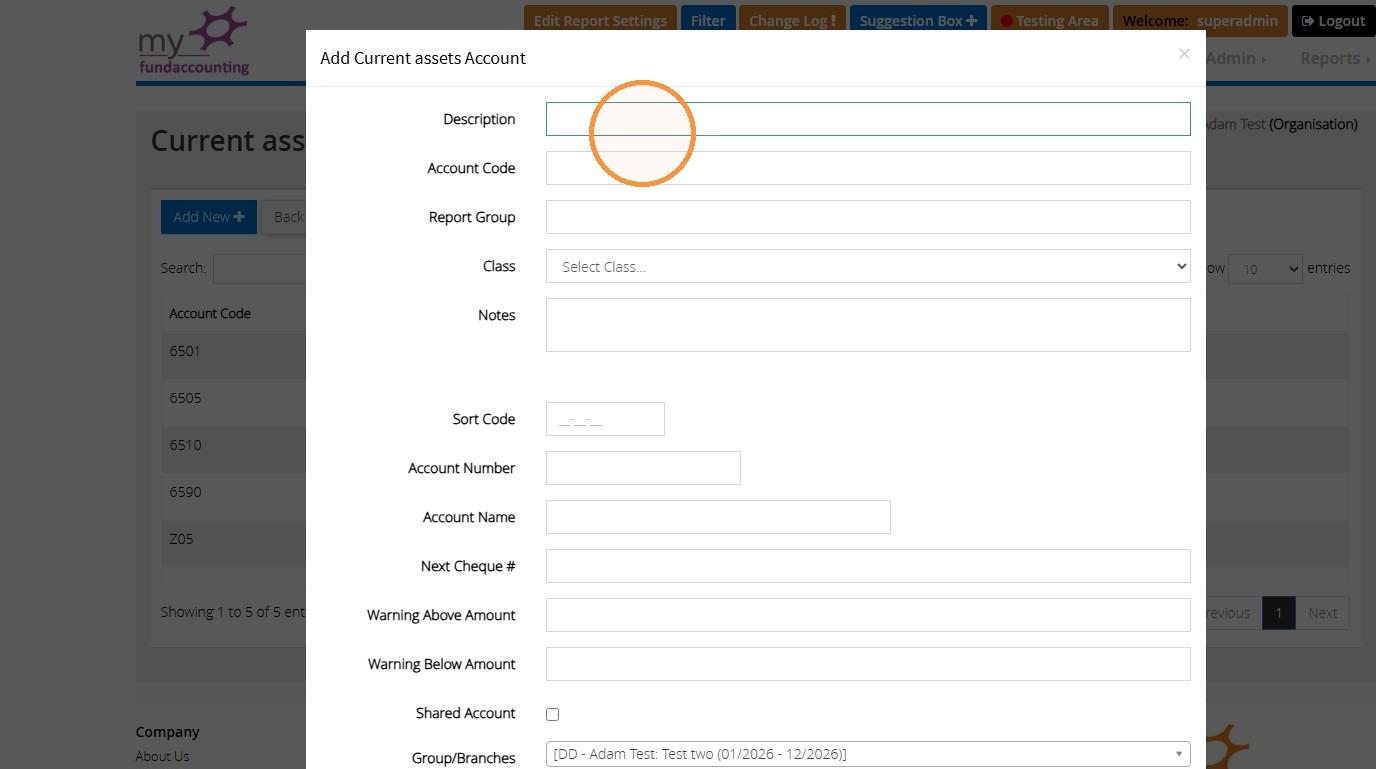1376x769 pixels.
Task: Click the my fundaccounting logo
Action: pyautogui.click(x=194, y=41)
